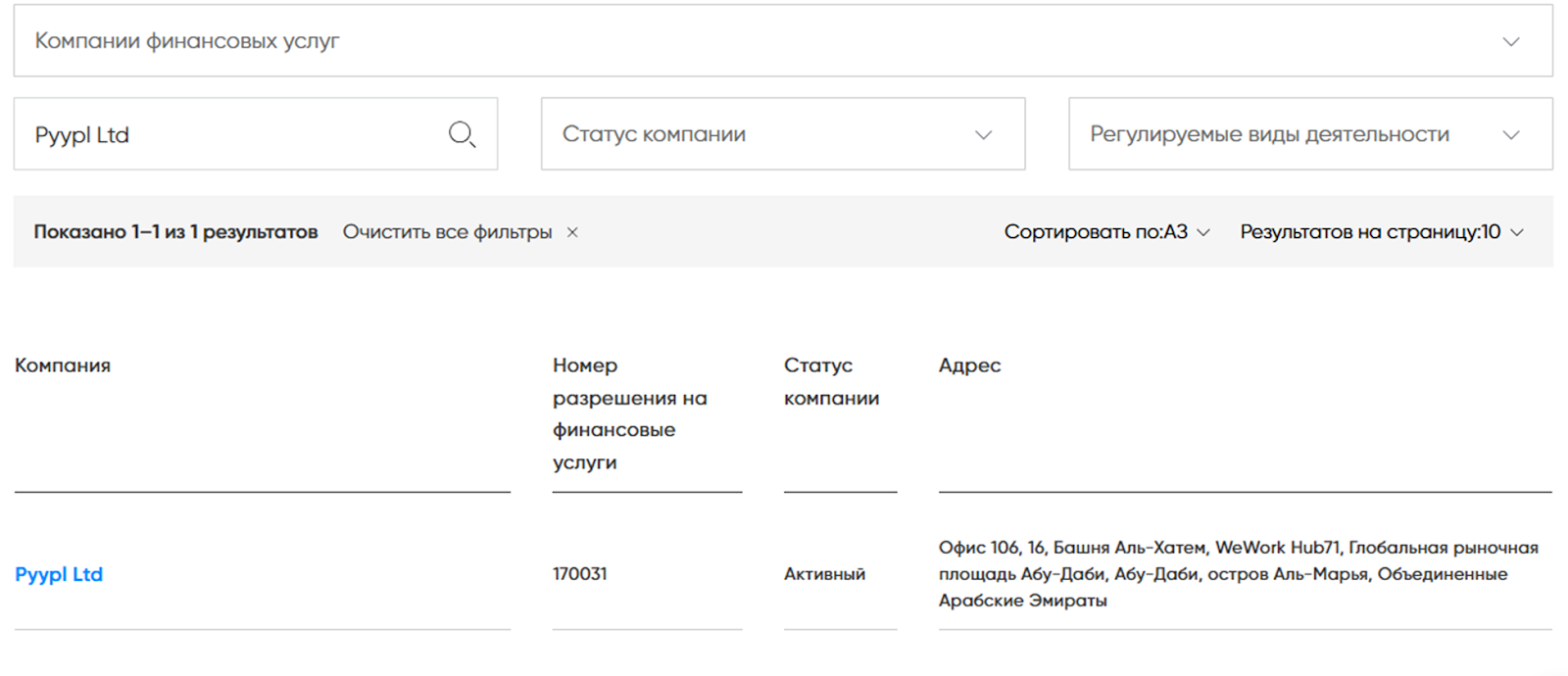Click the Адрес column header
Screen dimensions: 1568x676
[x=970, y=365]
